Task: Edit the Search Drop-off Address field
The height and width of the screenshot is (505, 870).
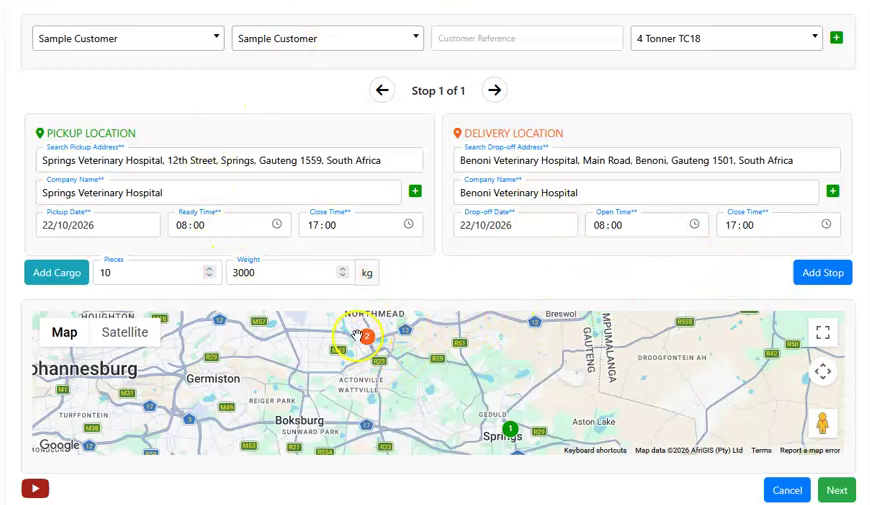Action: click(x=647, y=160)
